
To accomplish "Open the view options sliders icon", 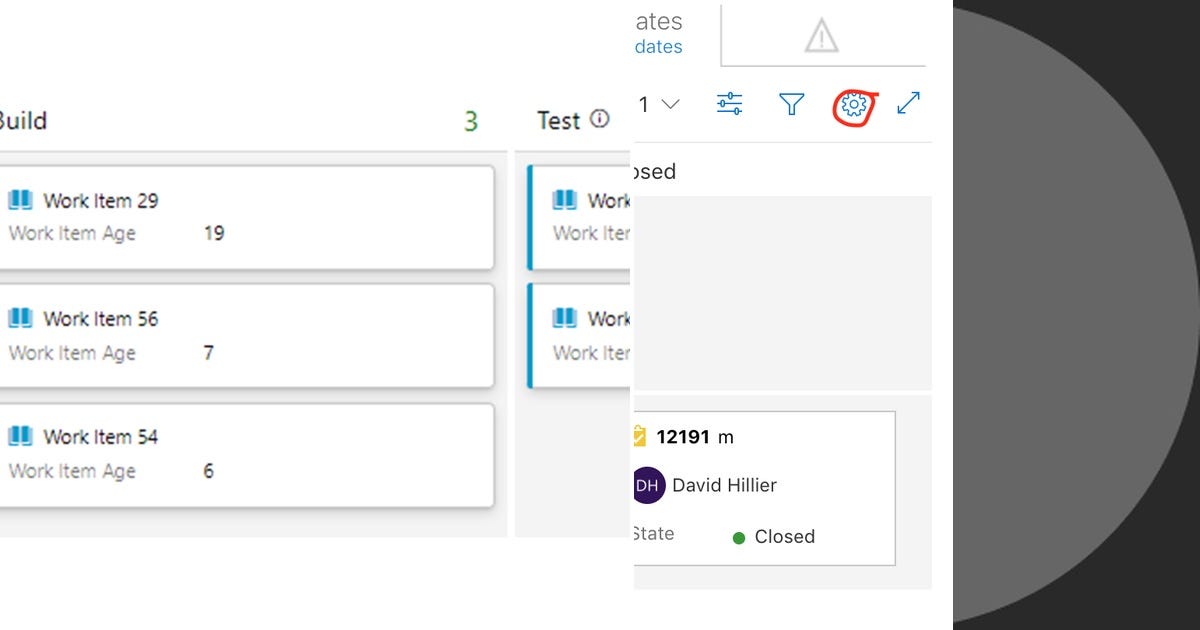I will click(730, 103).
